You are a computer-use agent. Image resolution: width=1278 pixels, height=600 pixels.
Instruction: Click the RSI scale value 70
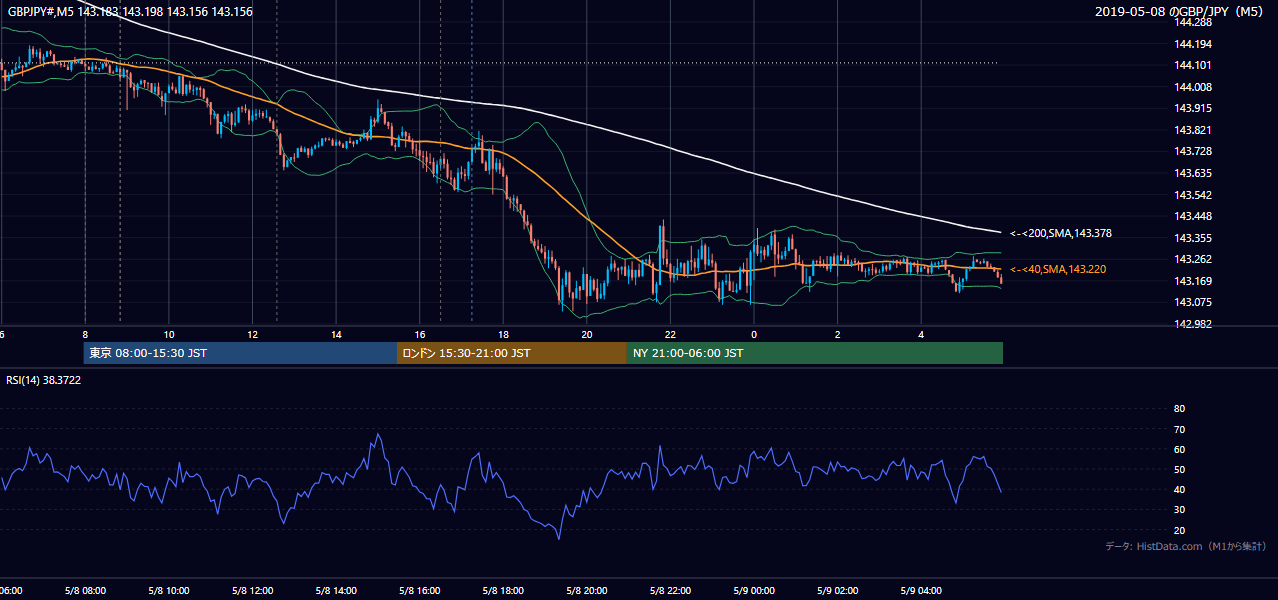tap(1179, 429)
